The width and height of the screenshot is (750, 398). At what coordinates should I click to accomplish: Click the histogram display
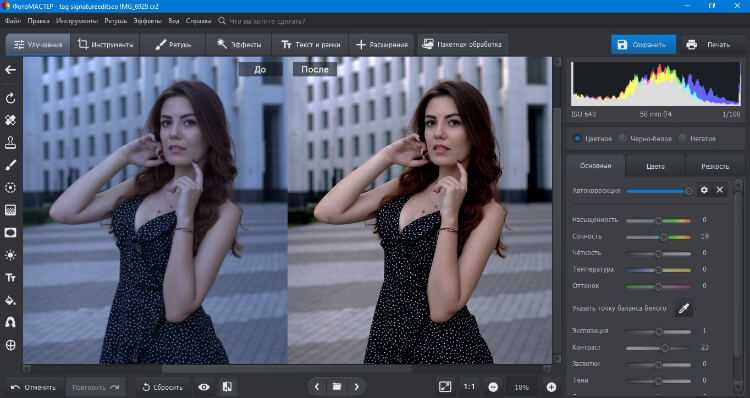(655, 84)
